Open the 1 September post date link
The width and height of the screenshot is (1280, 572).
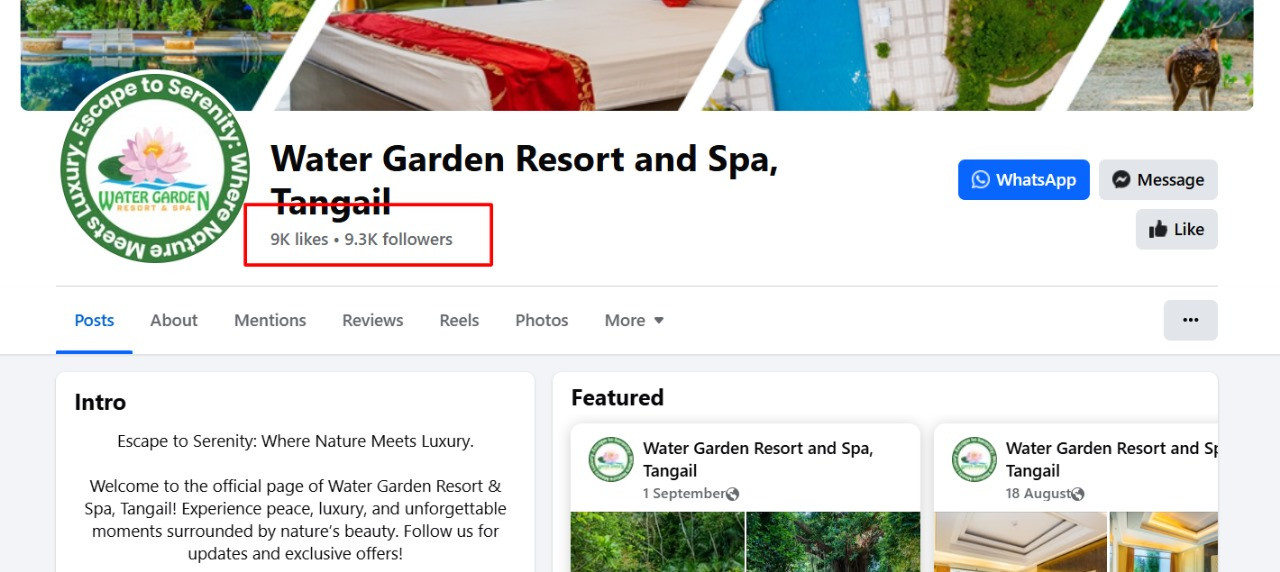coord(684,494)
